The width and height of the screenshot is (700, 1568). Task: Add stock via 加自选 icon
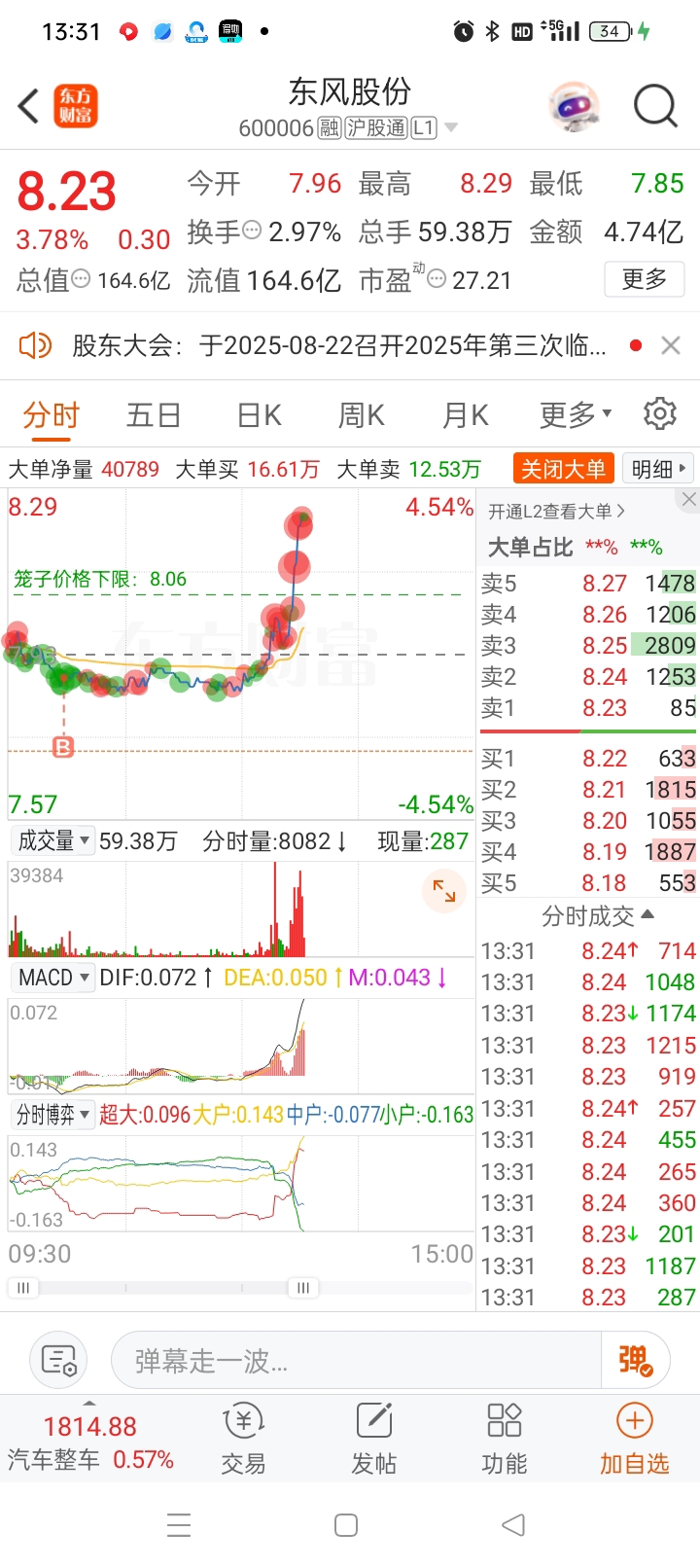click(x=635, y=1440)
